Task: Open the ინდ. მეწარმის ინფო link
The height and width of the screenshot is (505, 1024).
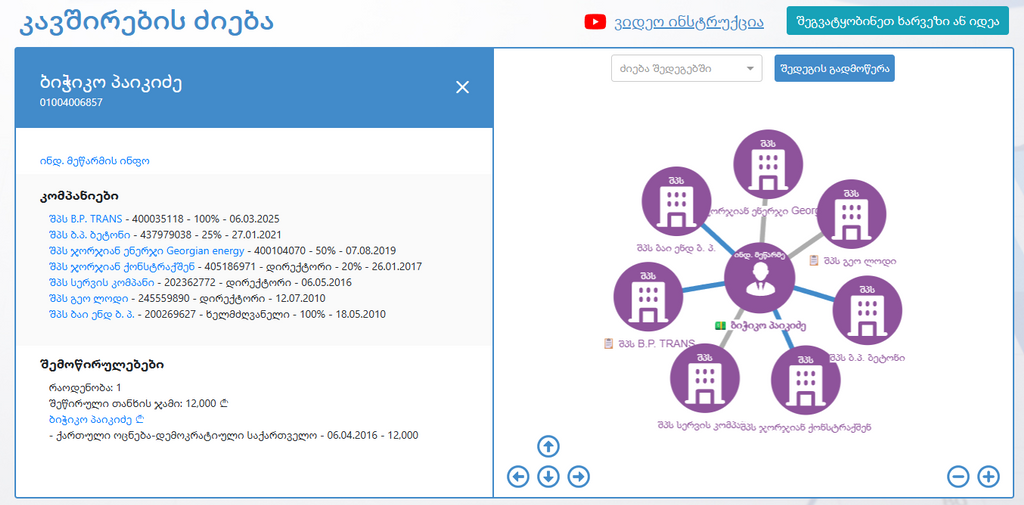Action: [94, 160]
